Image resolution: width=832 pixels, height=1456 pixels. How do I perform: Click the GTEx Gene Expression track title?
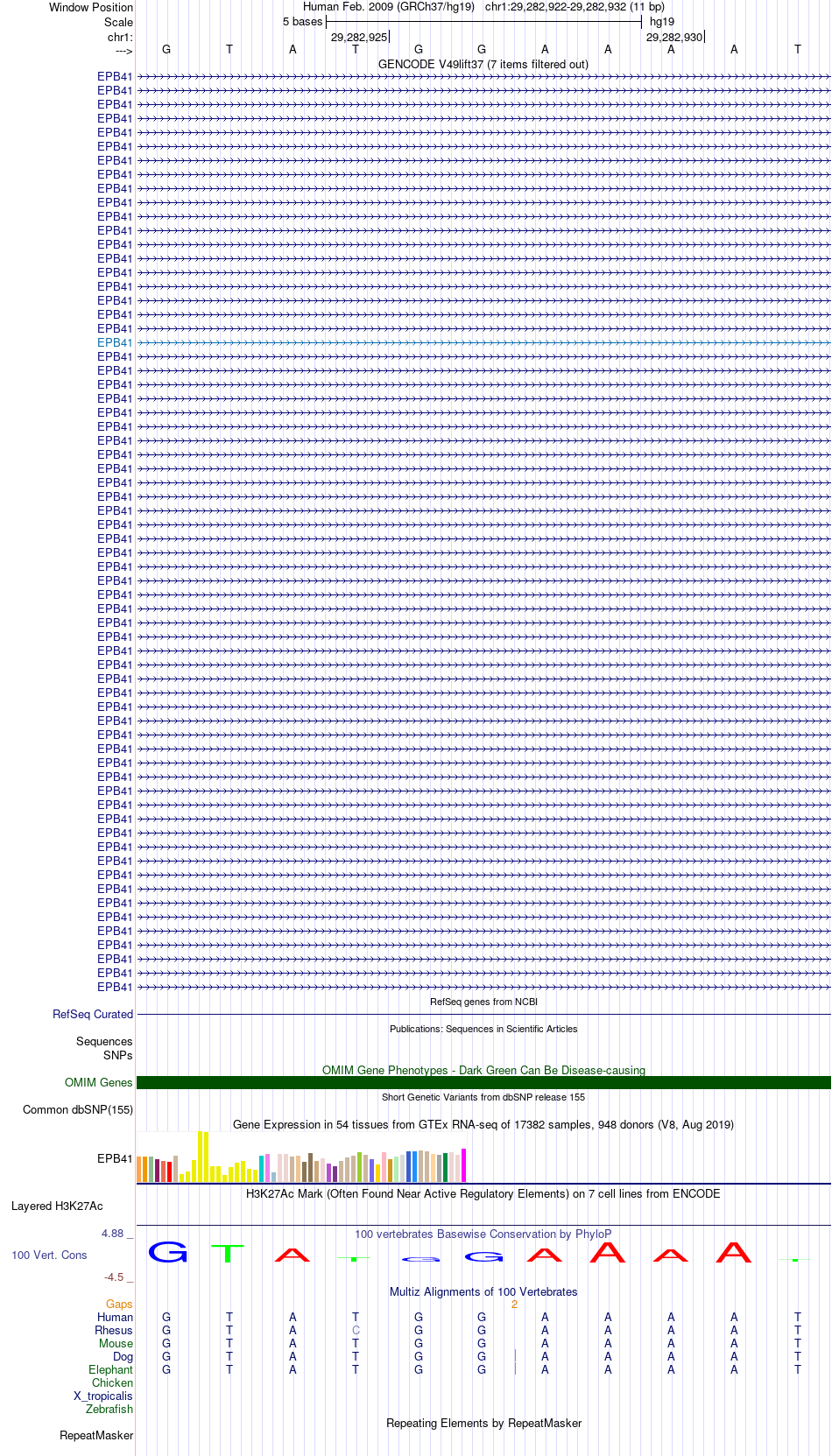click(x=483, y=1125)
